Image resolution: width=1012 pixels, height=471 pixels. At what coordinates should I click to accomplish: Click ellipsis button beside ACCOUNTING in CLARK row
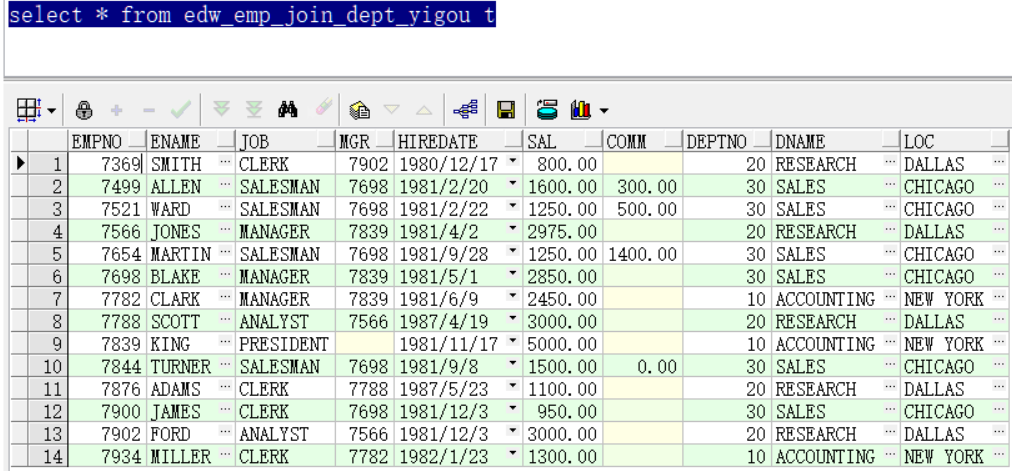[891, 296]
